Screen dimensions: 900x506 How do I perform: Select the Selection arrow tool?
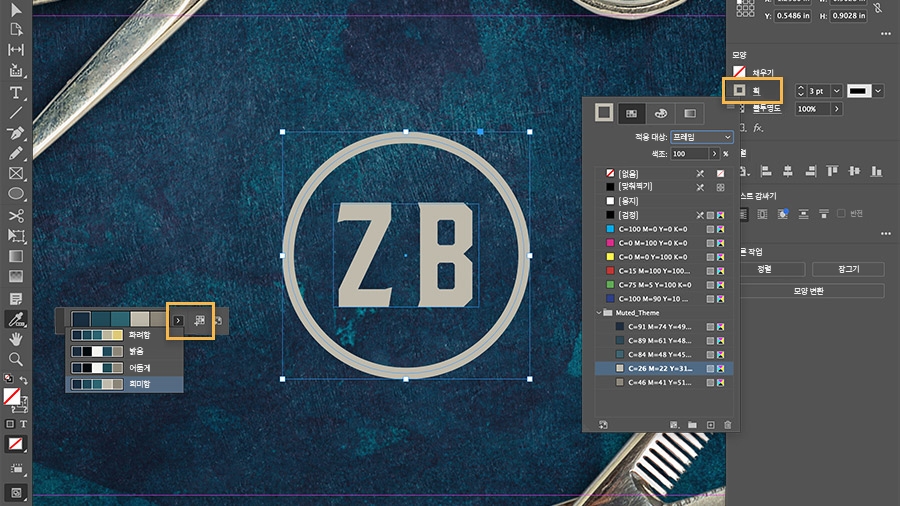[15, 10]
